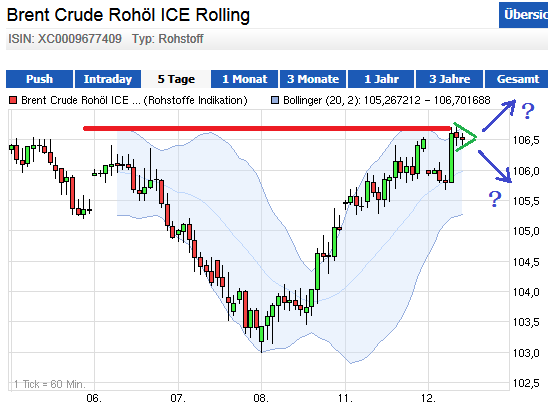Click the 106,5 price axis label
This screenshot has width=548, height=408.
click(526, 140)
